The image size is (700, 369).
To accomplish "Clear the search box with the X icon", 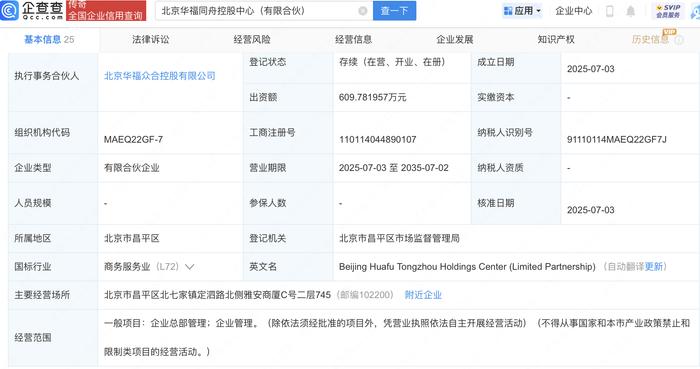I will pos(363,11).
